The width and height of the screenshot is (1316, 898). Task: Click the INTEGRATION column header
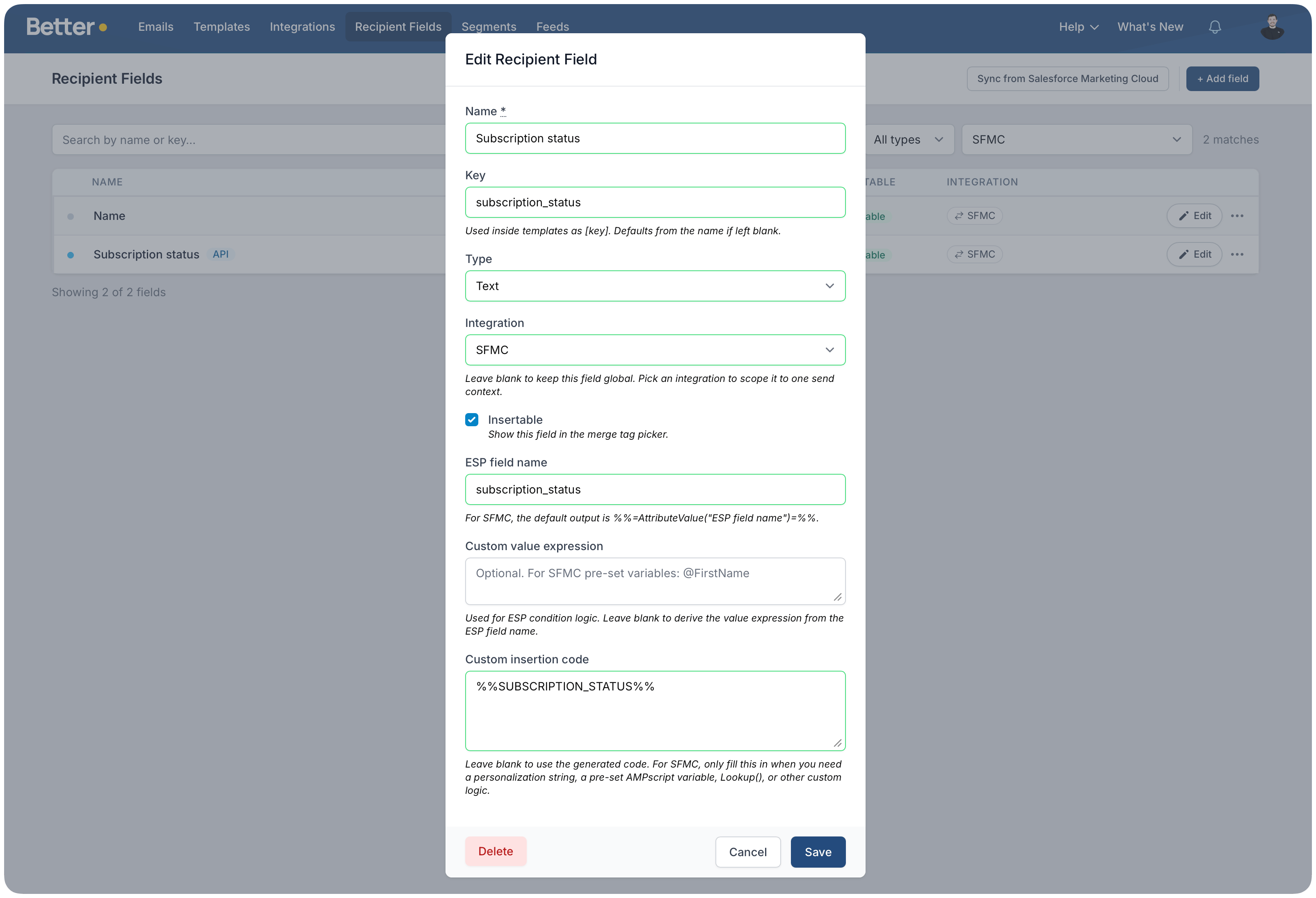point(982,182)
